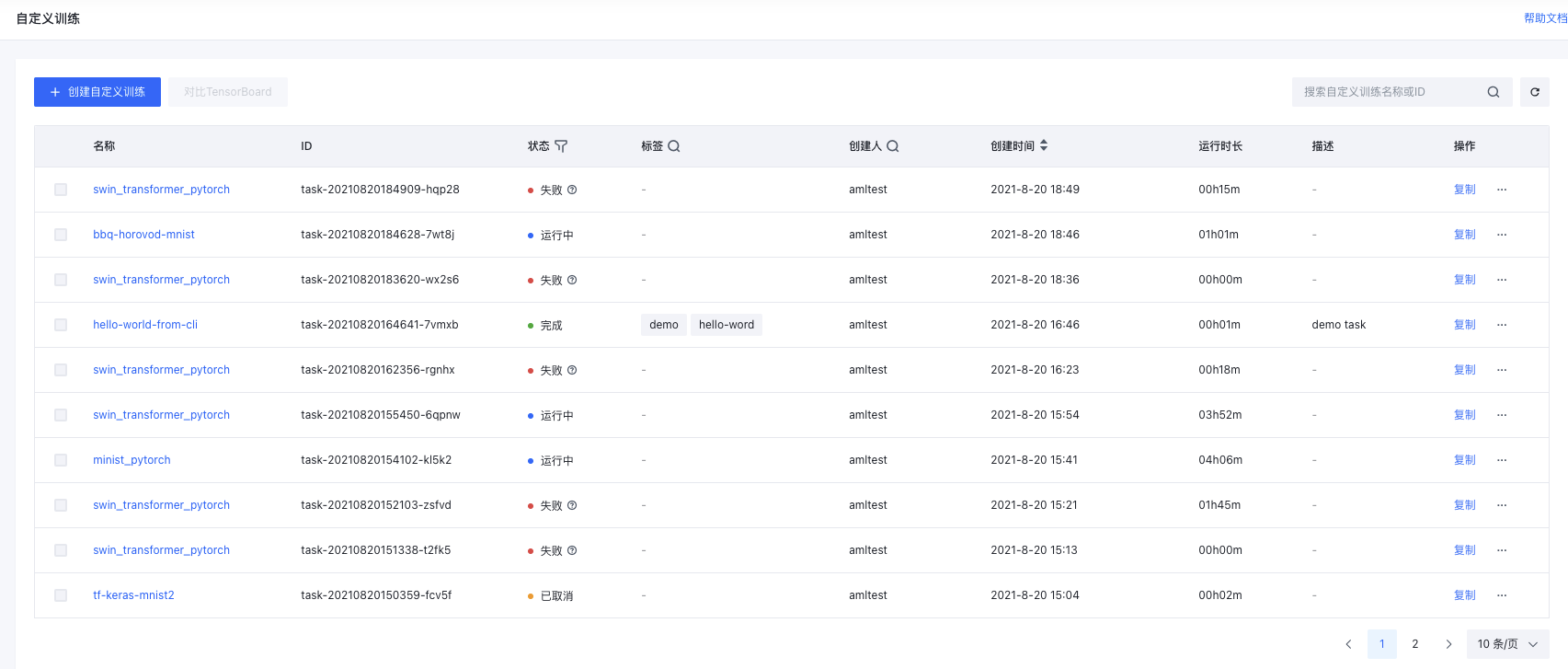
Task: Open more actions for tf-keras-mnist2 row
Action: click(1502, 595)
